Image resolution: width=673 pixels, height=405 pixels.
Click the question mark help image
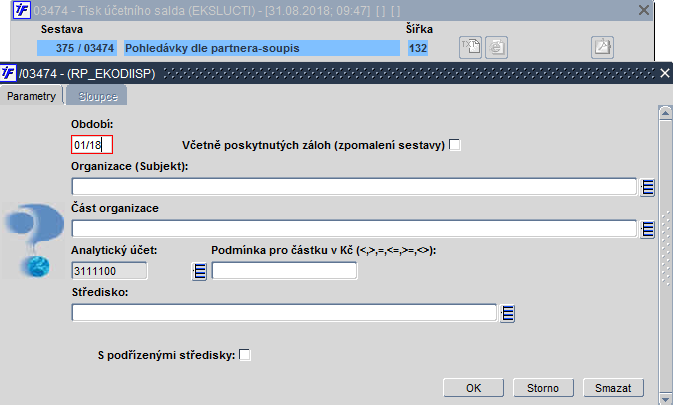click(33, 240)
